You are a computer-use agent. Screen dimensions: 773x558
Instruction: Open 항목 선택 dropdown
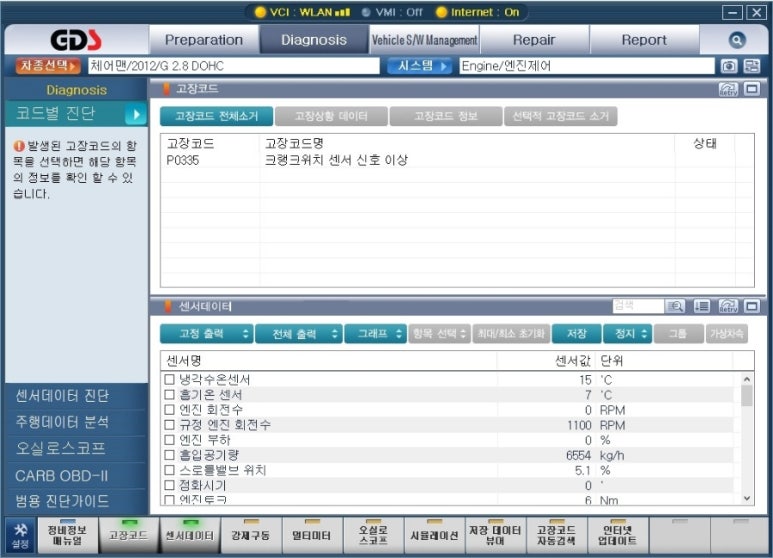click(439, 334)
